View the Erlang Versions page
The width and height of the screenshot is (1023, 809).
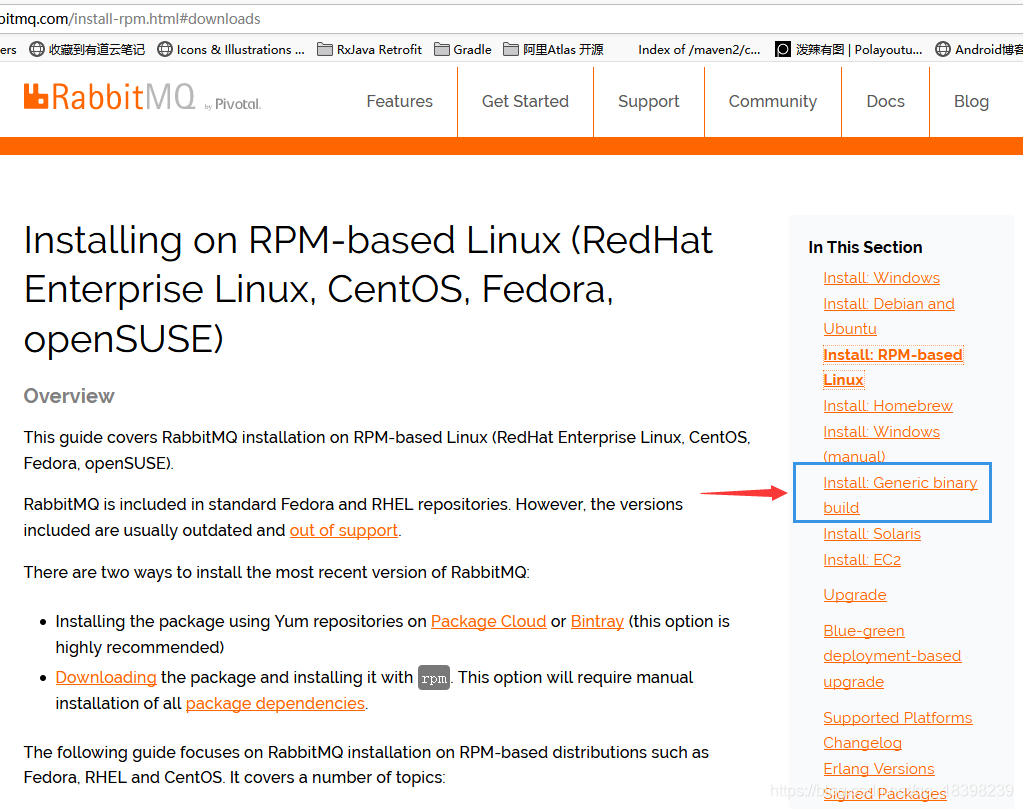(878, 768)
